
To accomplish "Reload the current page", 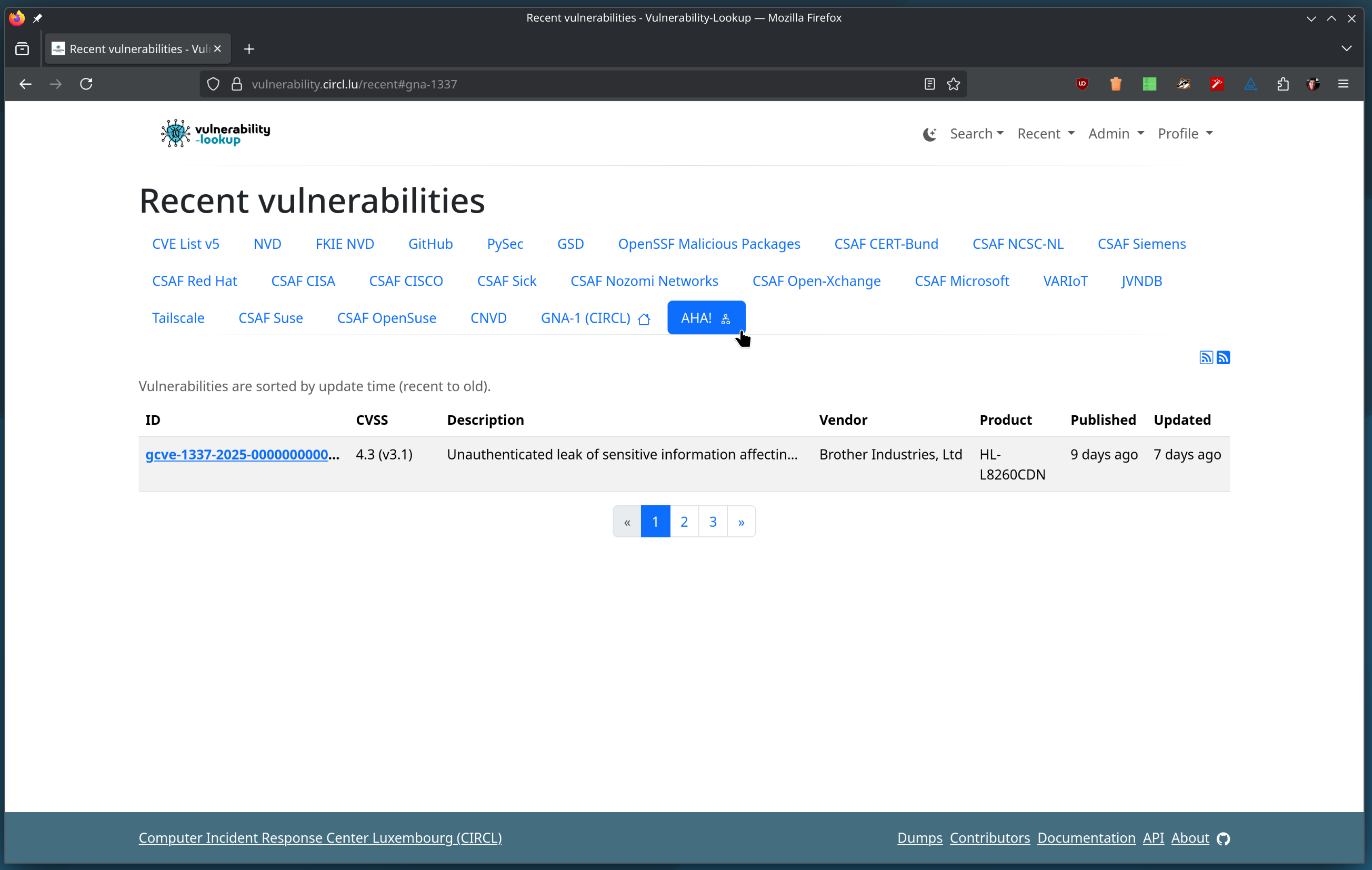I will (86, 84).
